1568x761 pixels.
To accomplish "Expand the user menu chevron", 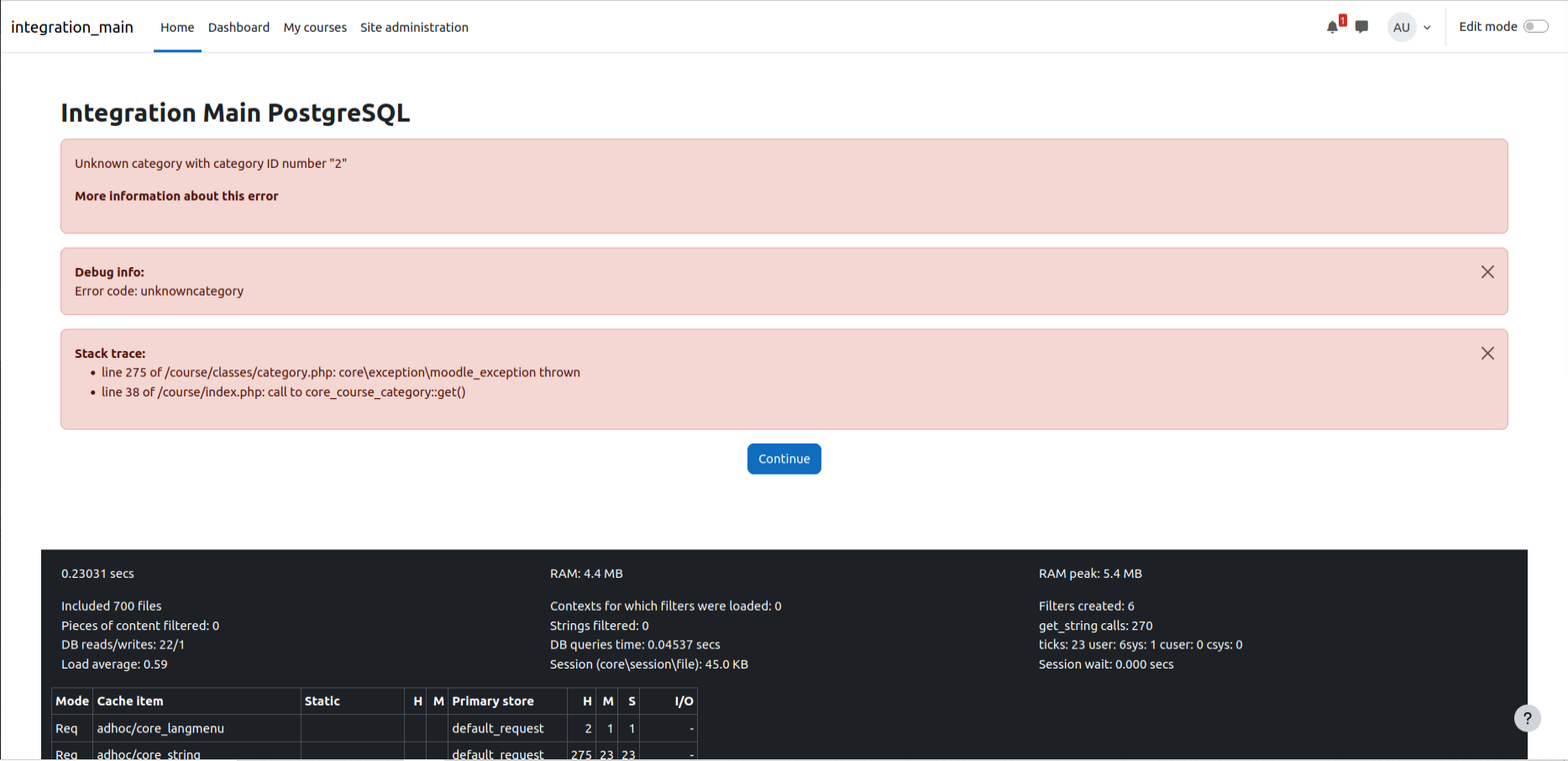I will (1427, 28).
